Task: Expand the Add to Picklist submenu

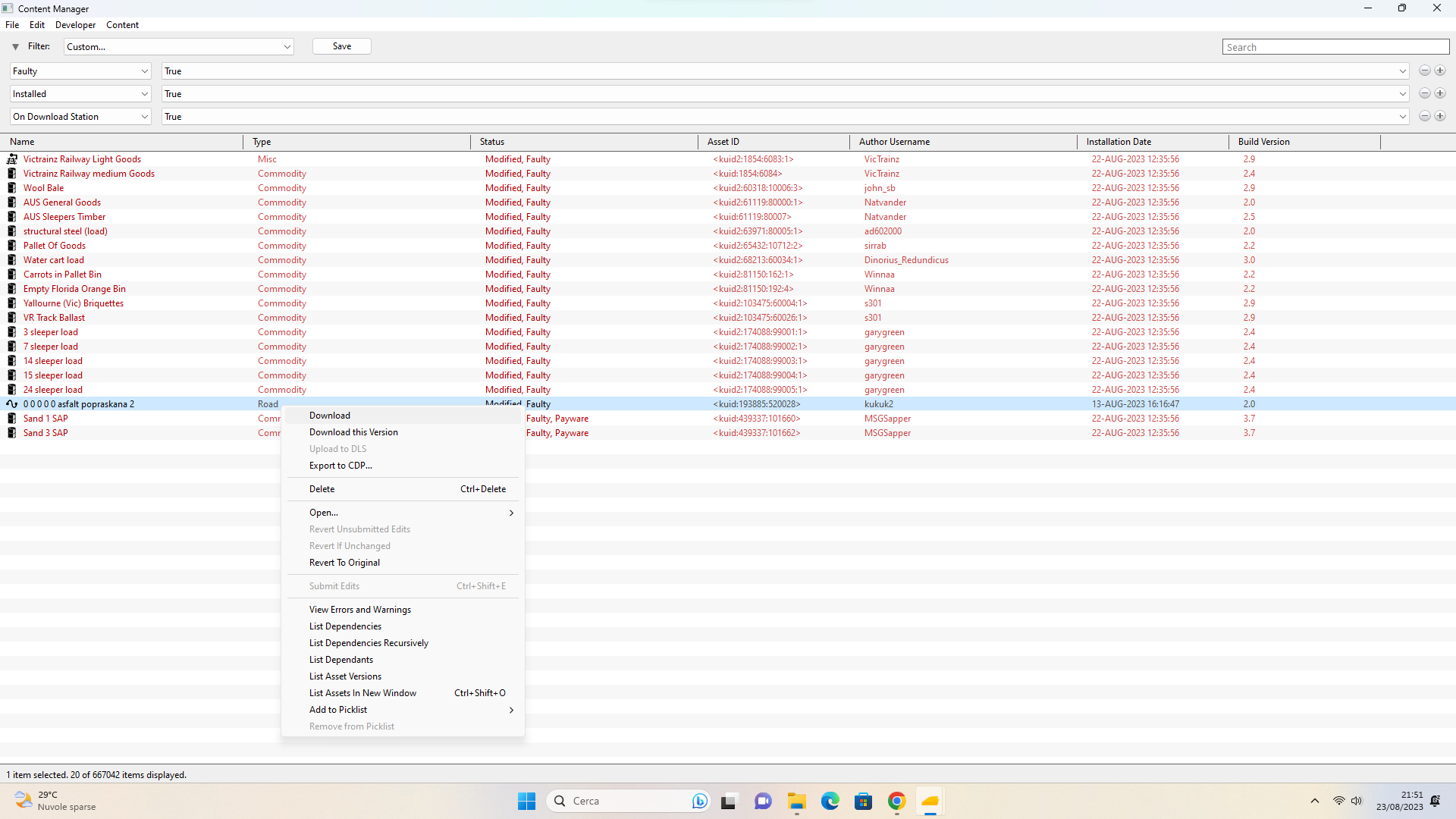Action: [403, 710]
